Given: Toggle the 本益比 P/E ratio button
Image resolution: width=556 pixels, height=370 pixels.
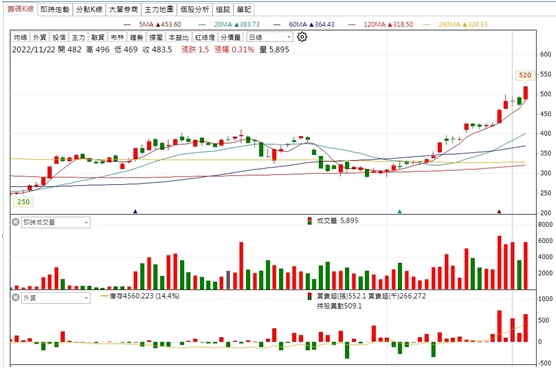Looking at the screenshot, I should [178, 37].
